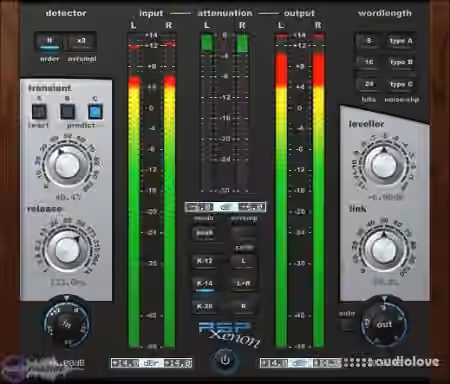Screen dimensions: 450x384
Task: Click the input level readout display
Action: [x=152, y=363]
